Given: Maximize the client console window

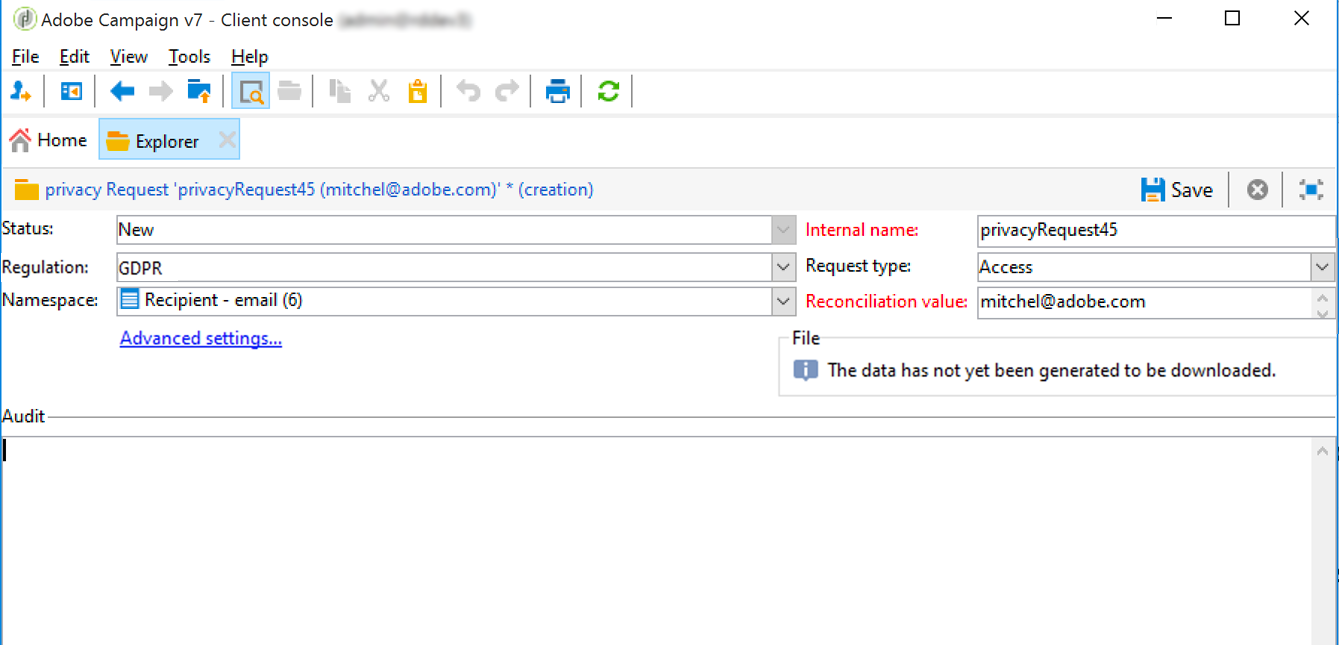Looking at the screenshot, I should pyautogui.click(x=1232, y=18).
